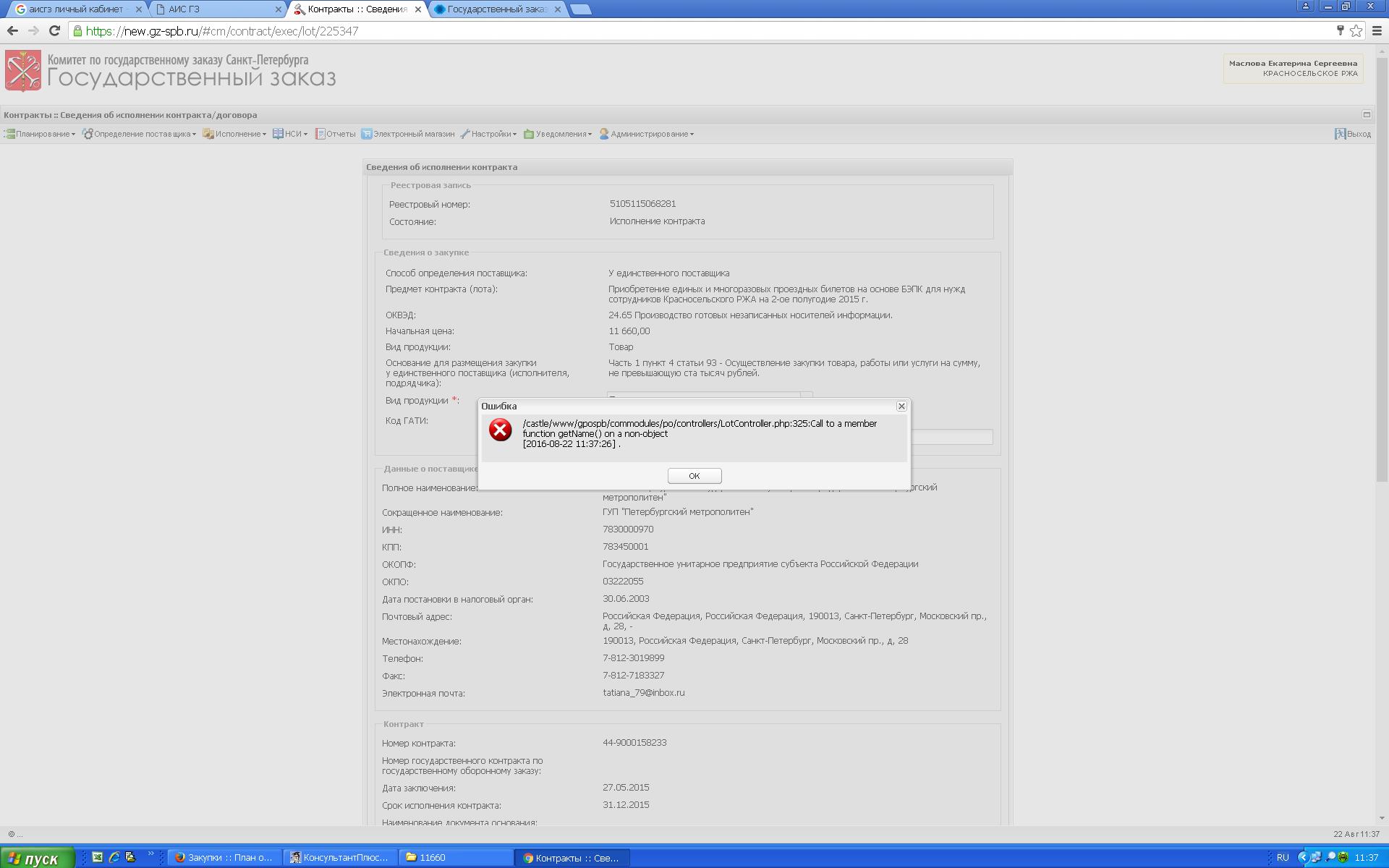Image resolution: width=1389 pixels, height=868 pixels.
Task: Click the Chrome profile person icon
Action: click(1306, 6)
